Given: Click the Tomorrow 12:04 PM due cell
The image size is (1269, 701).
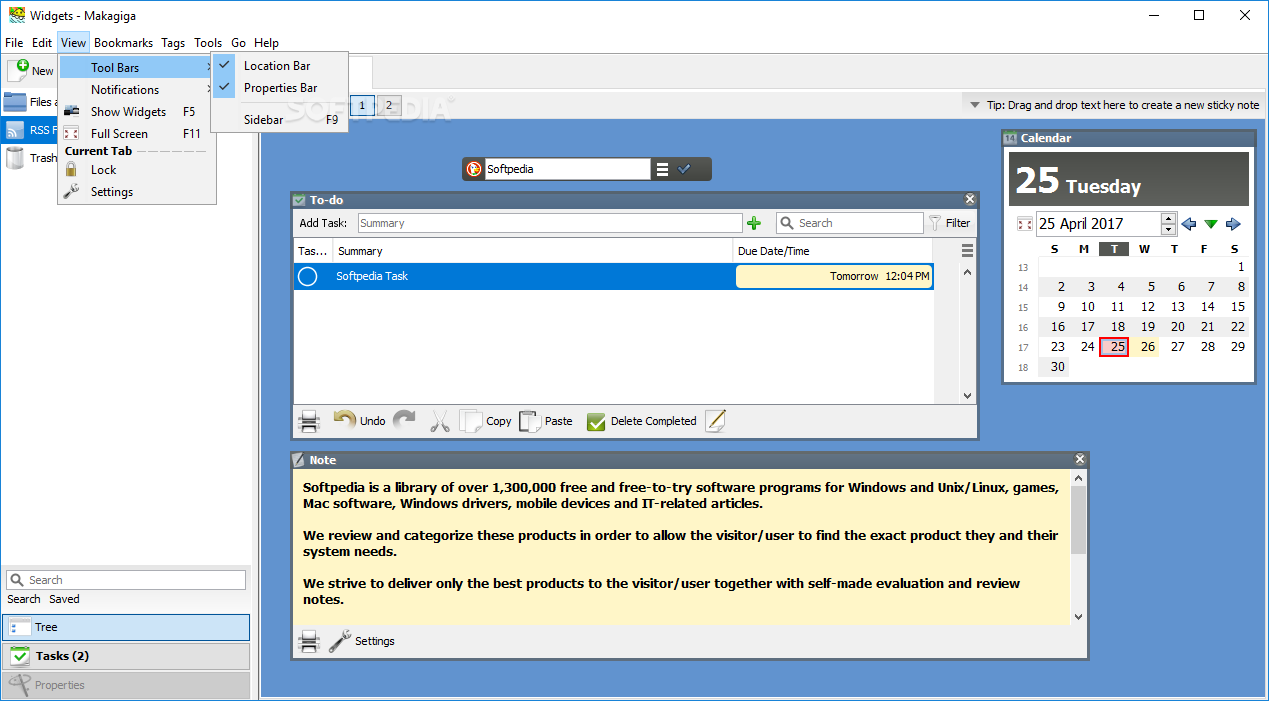Looking at the screenshot, I should 834,276.
